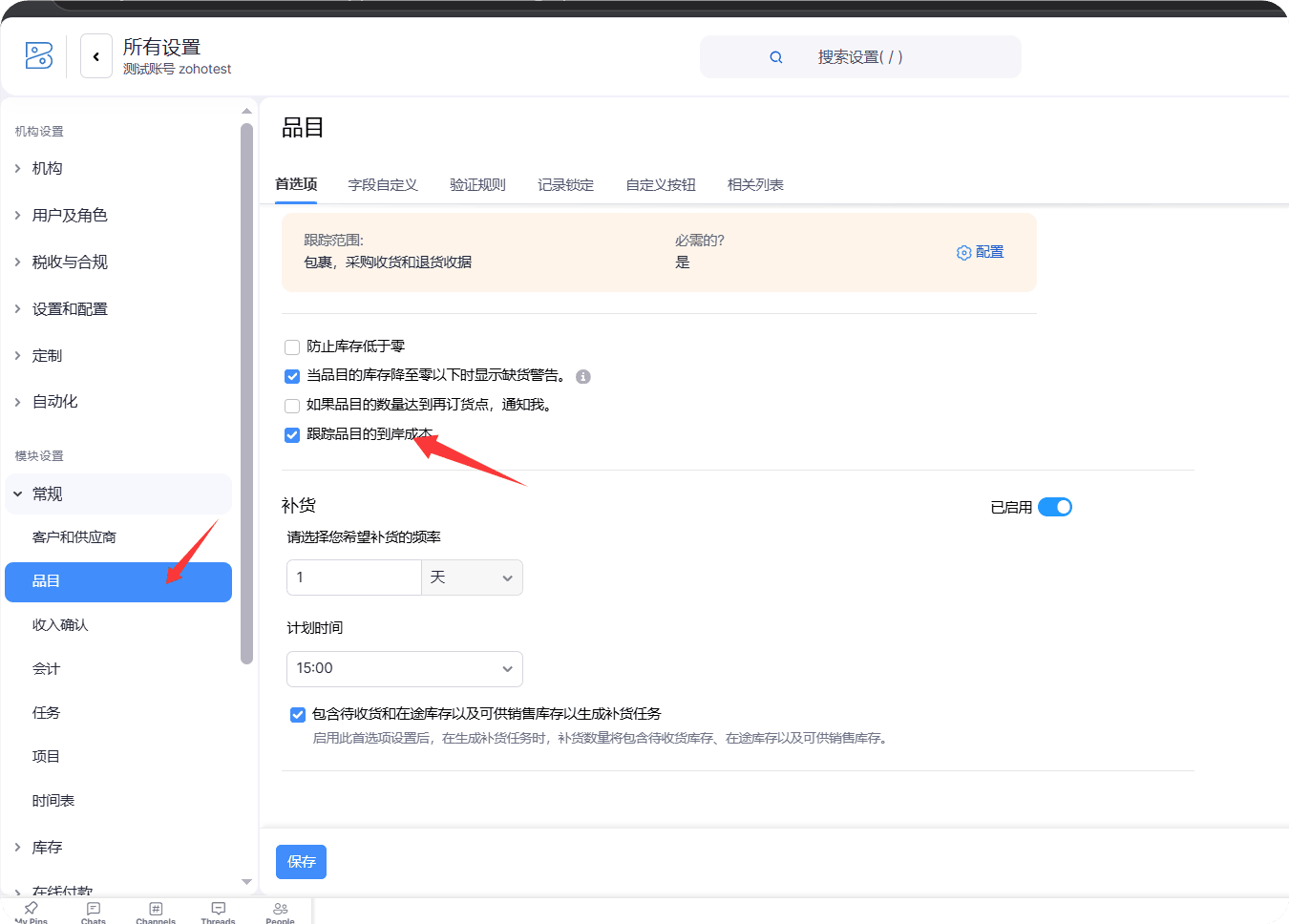Click the replenishment frequency number field

coord(354,577)
